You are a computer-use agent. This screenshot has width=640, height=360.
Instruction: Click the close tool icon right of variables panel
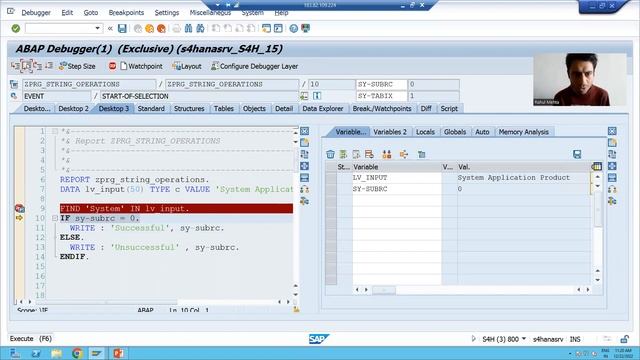click(x=612, y=131)
